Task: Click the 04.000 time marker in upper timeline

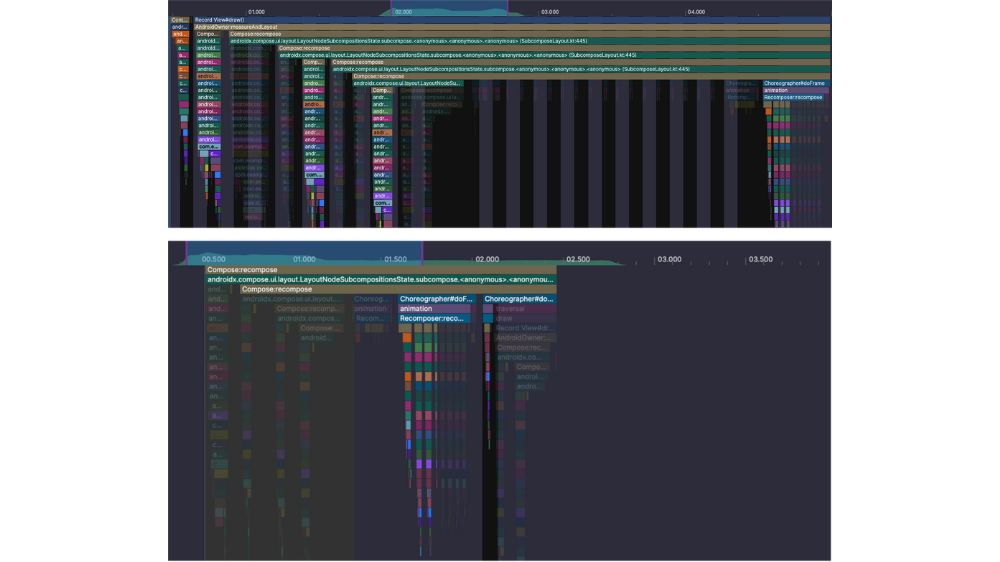Action: pos(696,11)
